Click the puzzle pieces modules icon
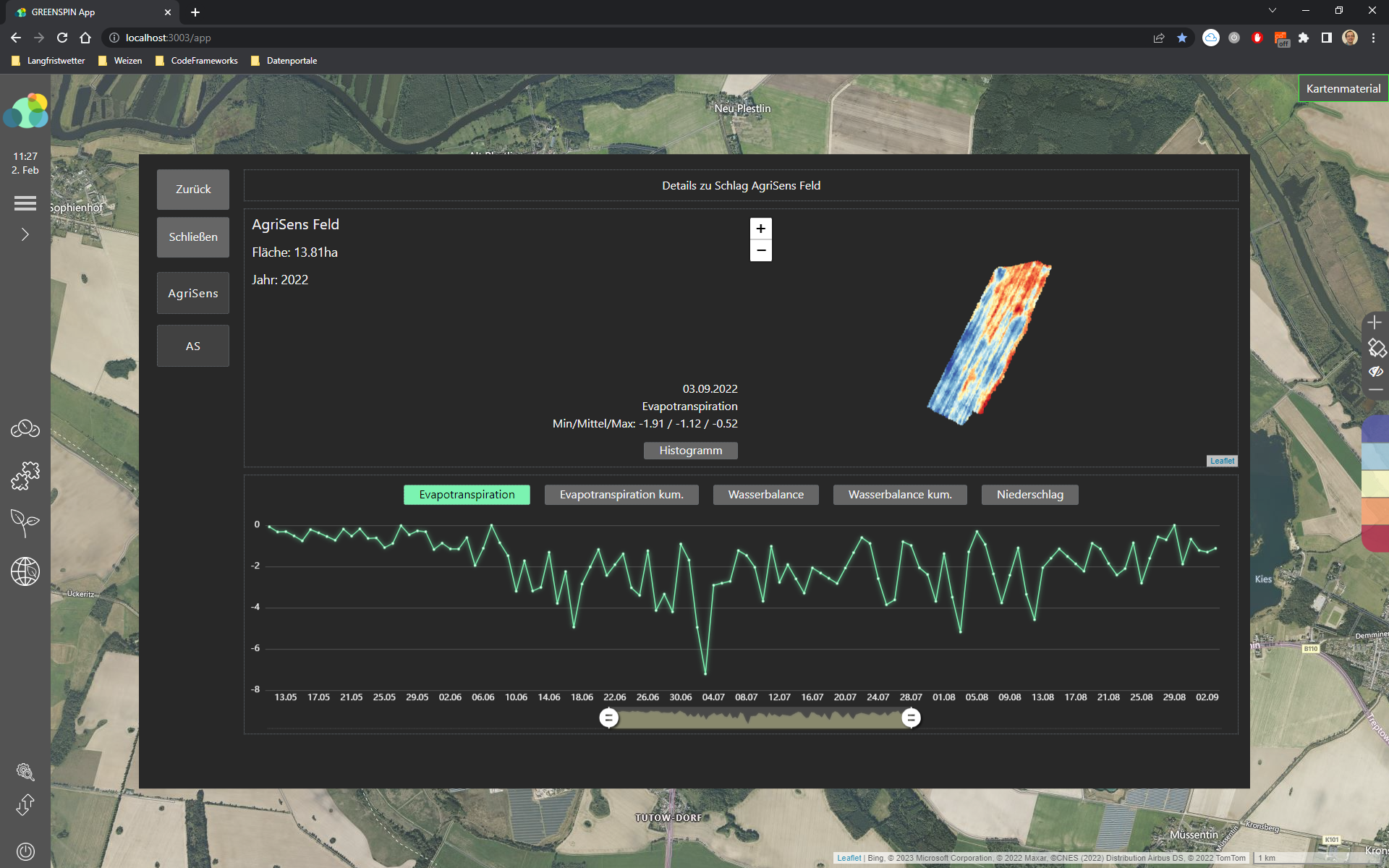The image size is (1389, 868). point(25,475)
